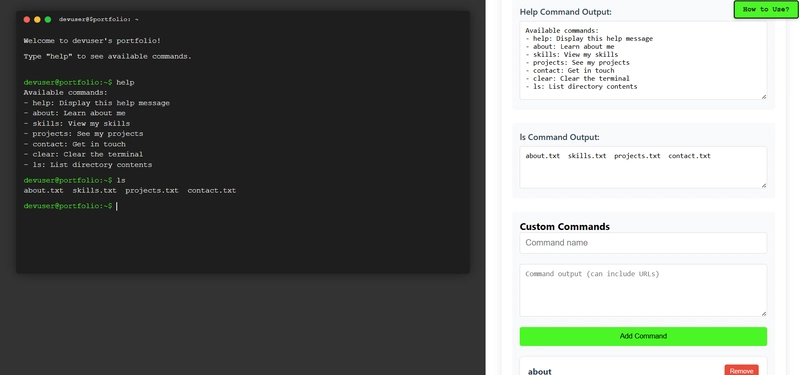800x375 pixels.
Task: Click the green maximize dot in terminal
Action: [x=48, y=19]
